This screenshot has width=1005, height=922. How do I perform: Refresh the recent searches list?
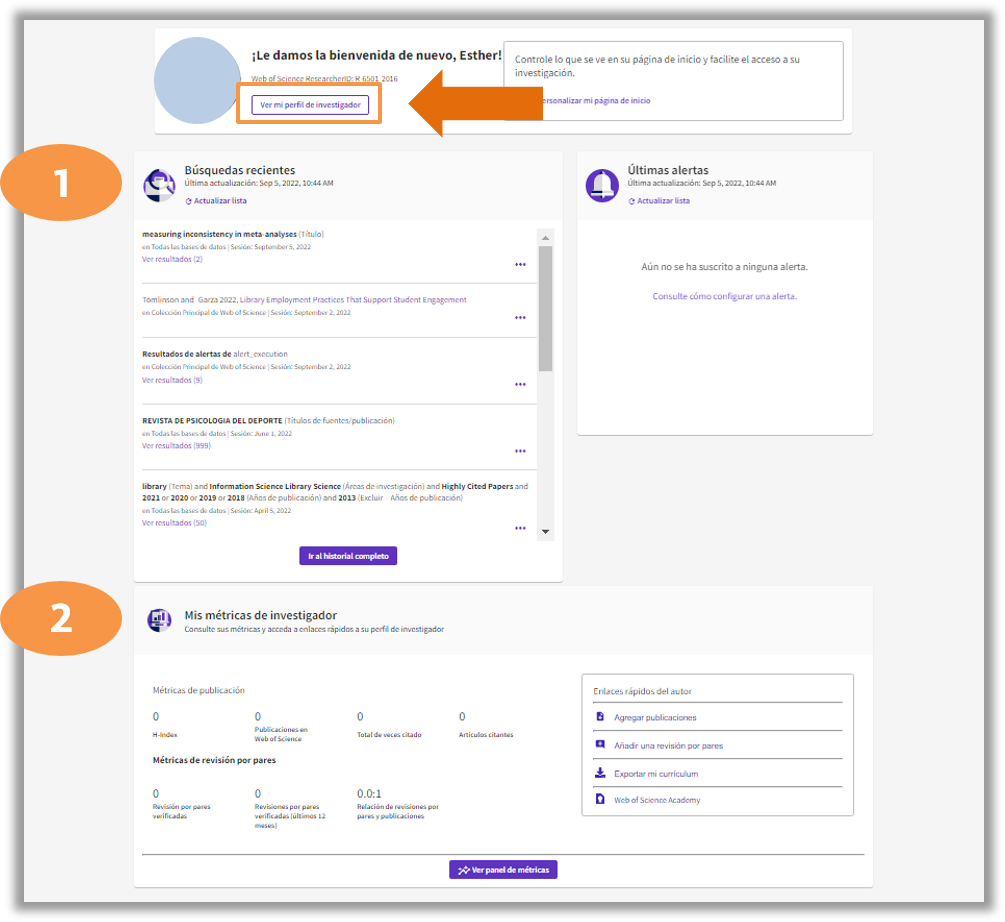pyautogui.click(x=216, y=201)
